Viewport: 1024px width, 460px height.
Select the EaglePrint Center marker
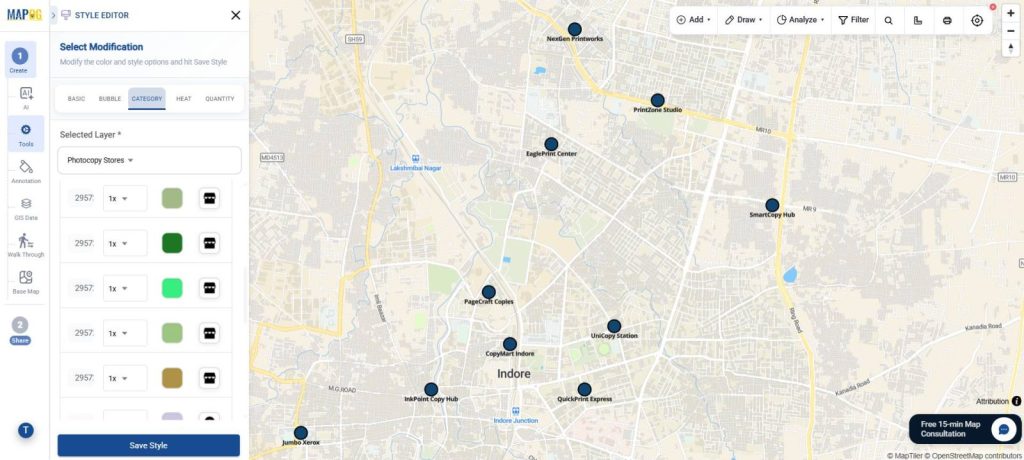pyautogui.click(x=551, y=144)
